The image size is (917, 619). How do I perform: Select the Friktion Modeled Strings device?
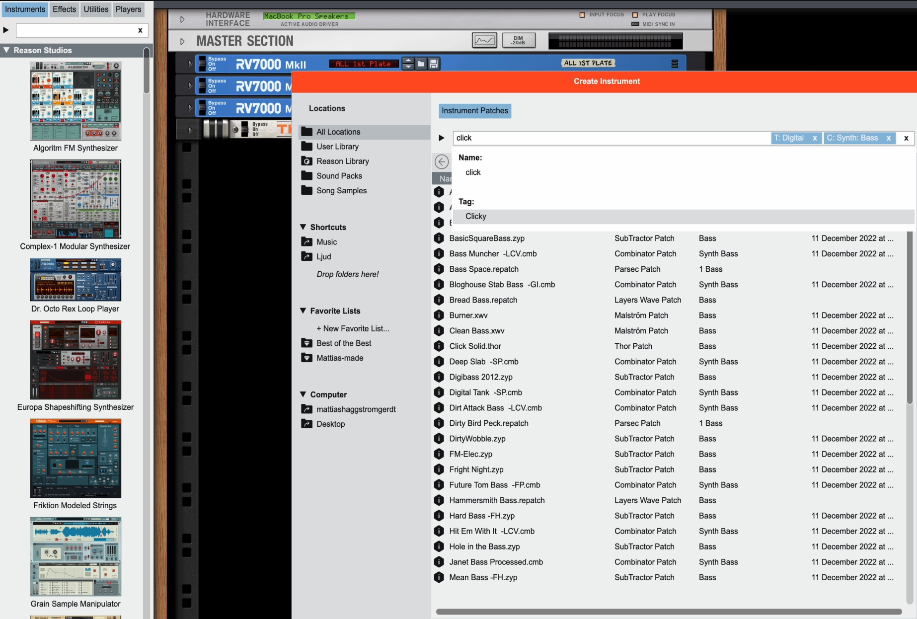coord(75,458)
